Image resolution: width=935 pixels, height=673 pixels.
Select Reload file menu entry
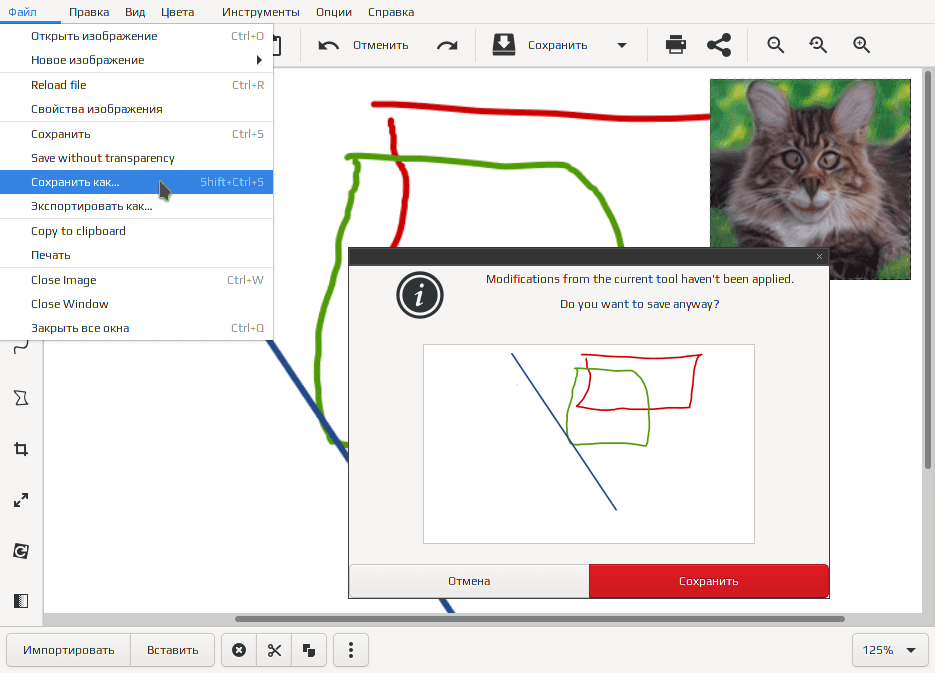[x=137, y=85]
